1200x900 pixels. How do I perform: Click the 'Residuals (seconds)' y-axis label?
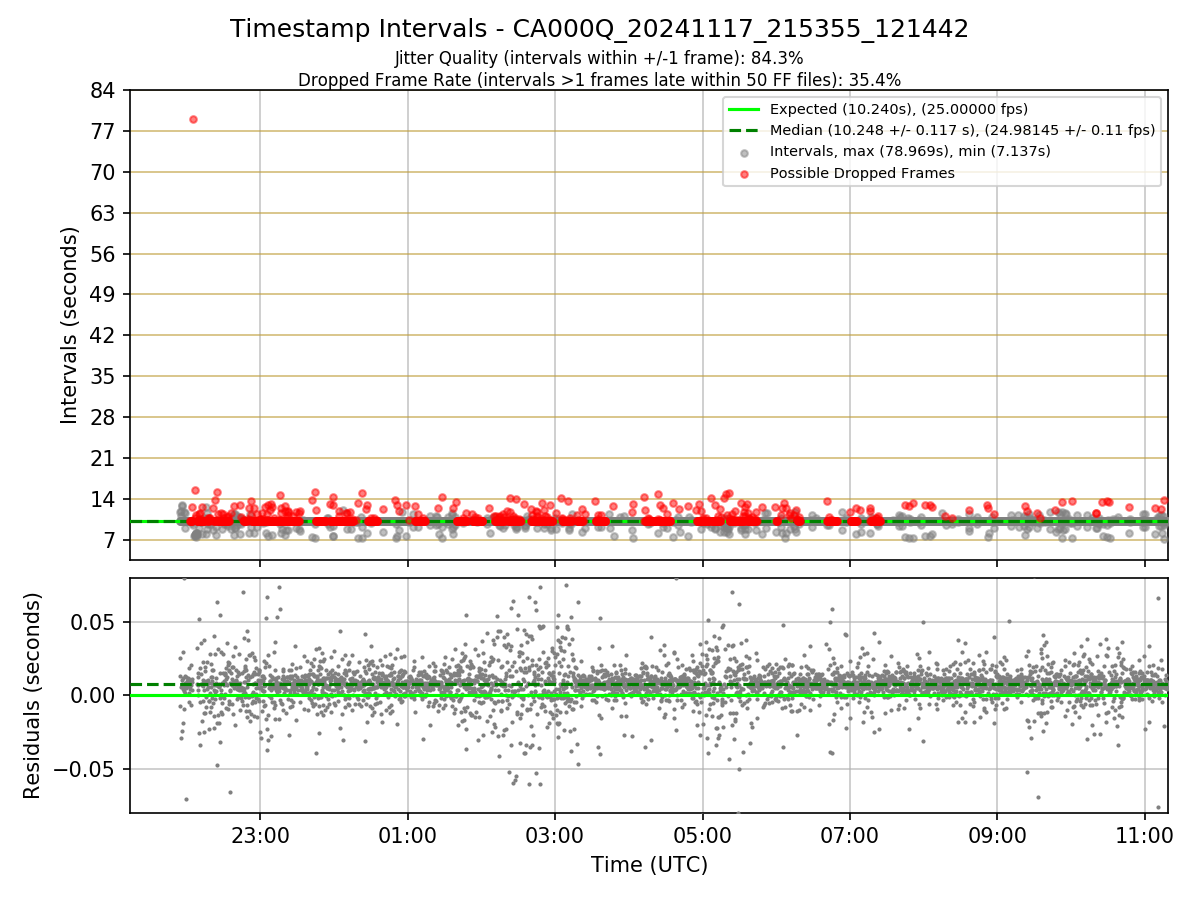[x=33, y=695]
